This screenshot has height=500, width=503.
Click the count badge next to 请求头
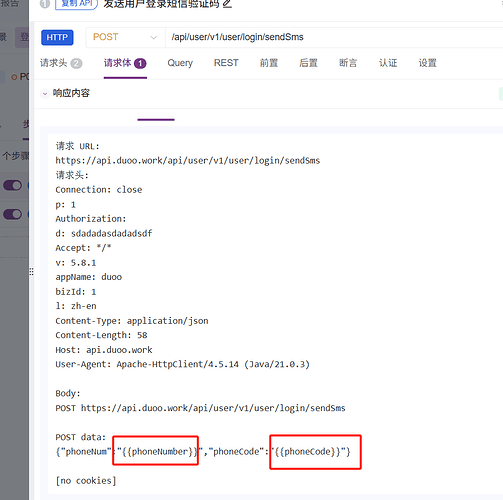pyautogui.click(x=76, y=63)
